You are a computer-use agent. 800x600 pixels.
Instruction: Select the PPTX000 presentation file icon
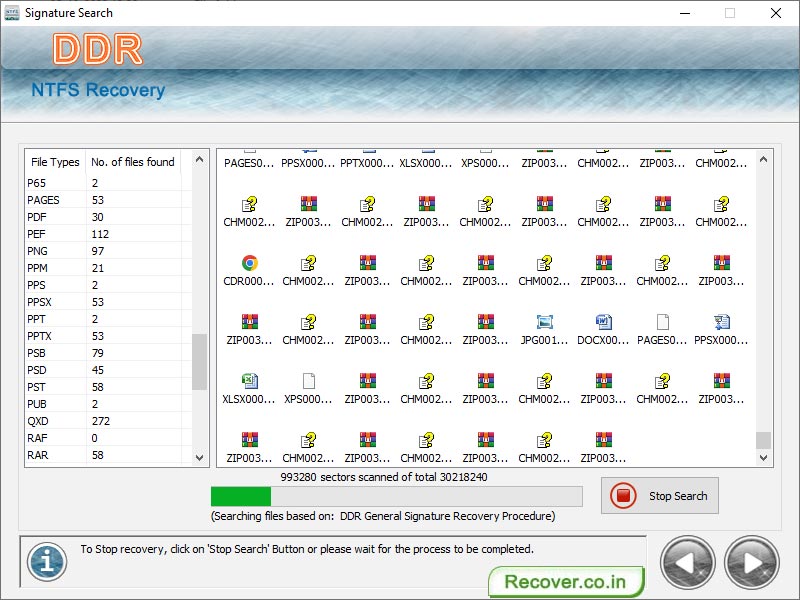pos(368,160)
